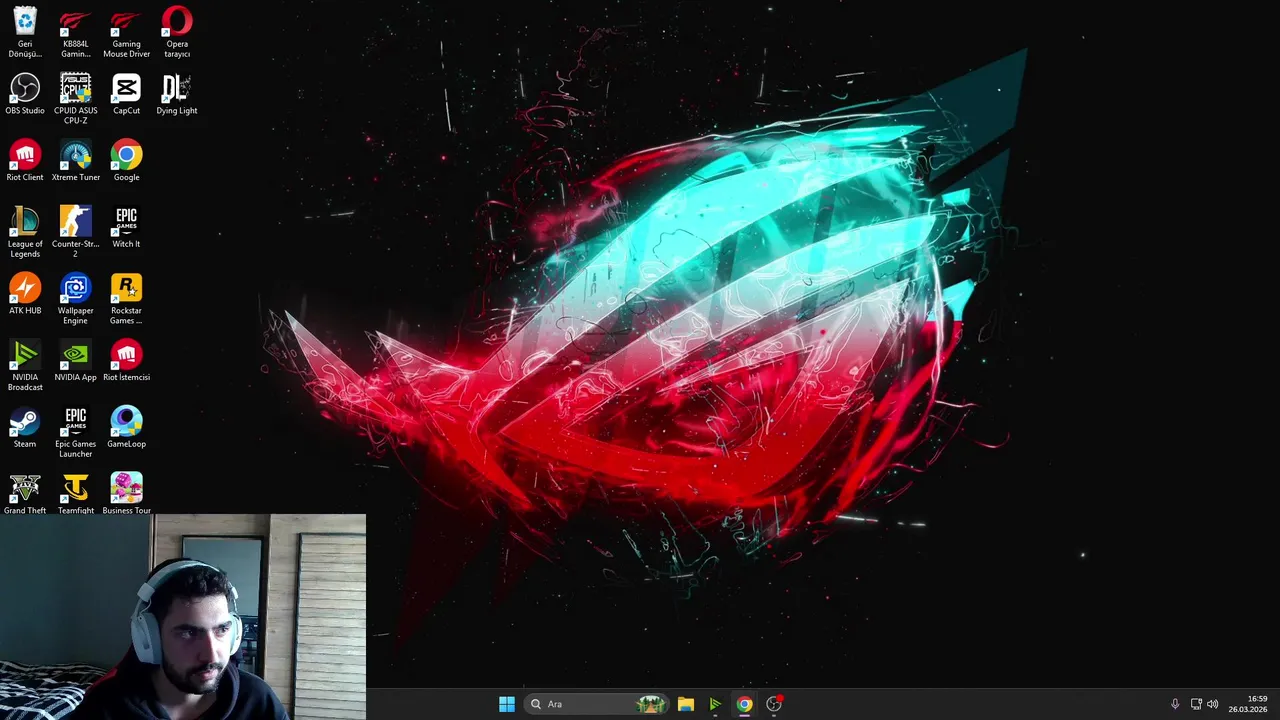Select the Witch It desktop icon
The image size is (1280, 720).
point(126,227)
